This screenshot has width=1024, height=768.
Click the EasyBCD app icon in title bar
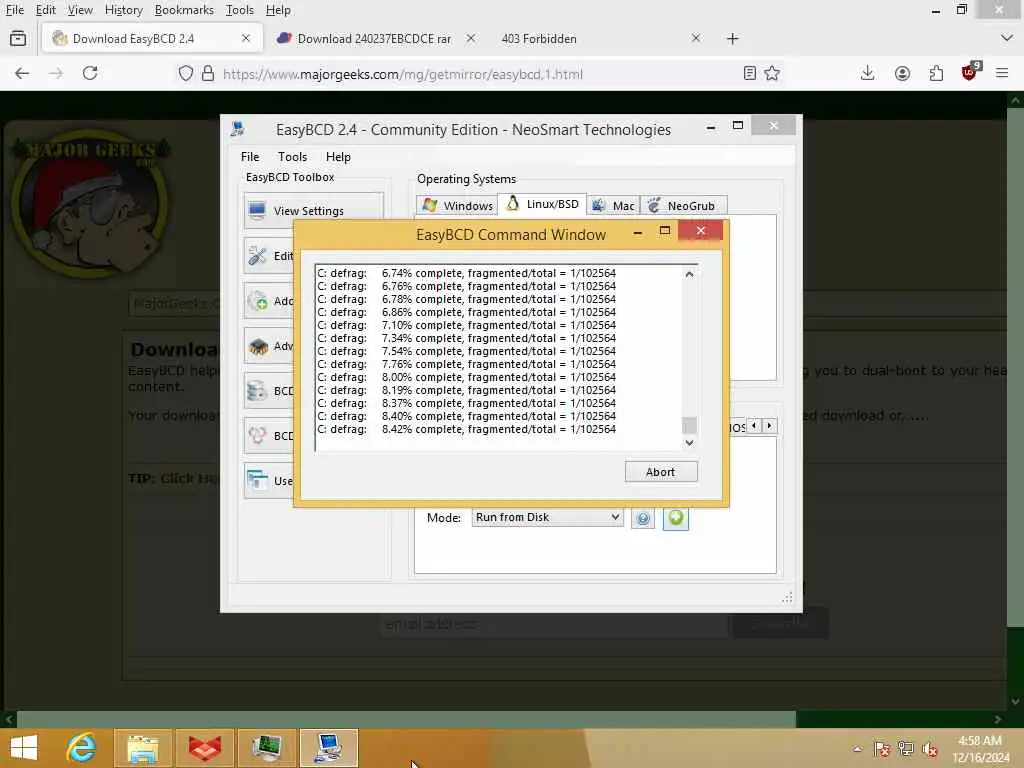(238, 129)
